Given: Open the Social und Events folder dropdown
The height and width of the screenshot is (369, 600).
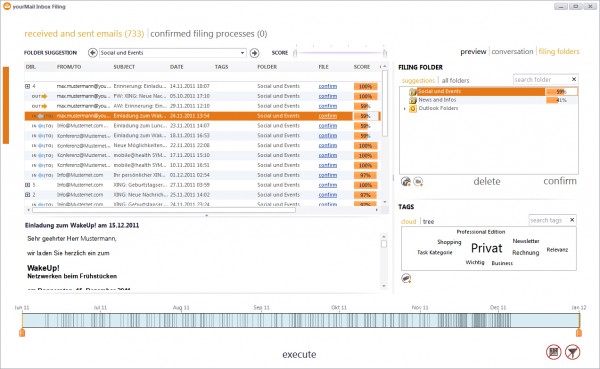Looking at the screenshot, I should (243, 53).
